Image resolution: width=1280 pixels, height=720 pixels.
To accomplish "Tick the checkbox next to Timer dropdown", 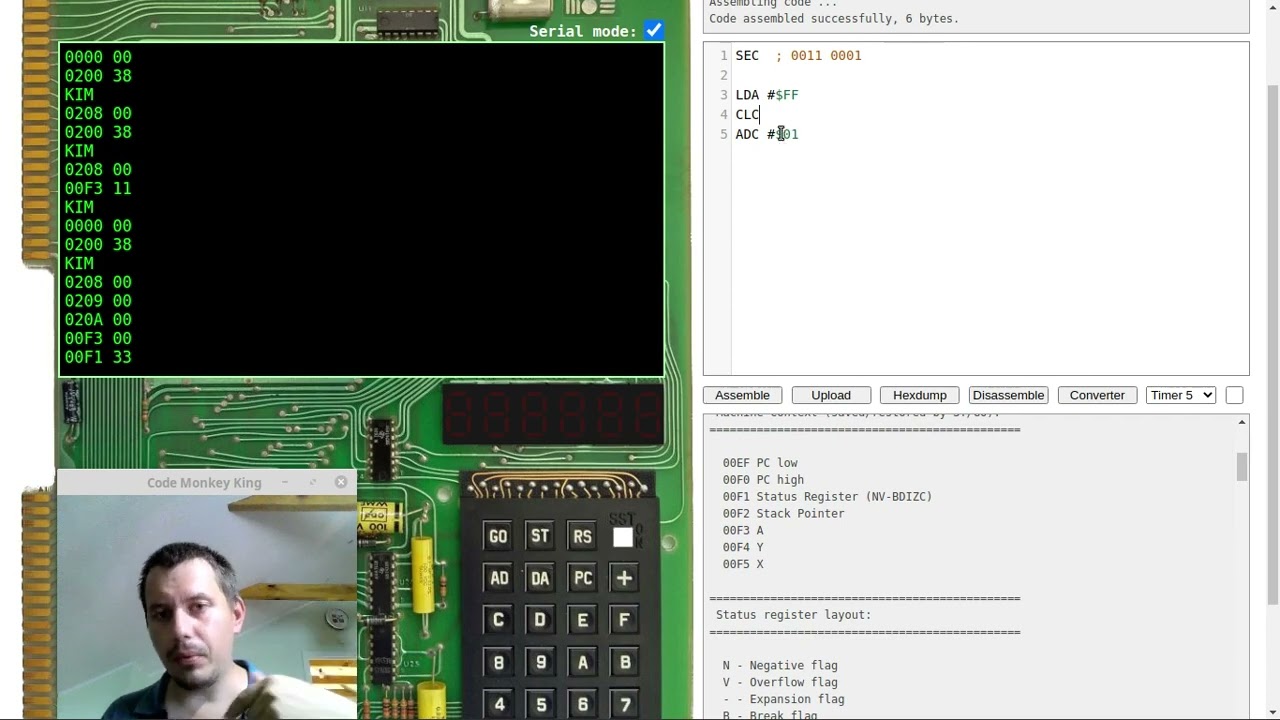I will tap(1234, 395).
